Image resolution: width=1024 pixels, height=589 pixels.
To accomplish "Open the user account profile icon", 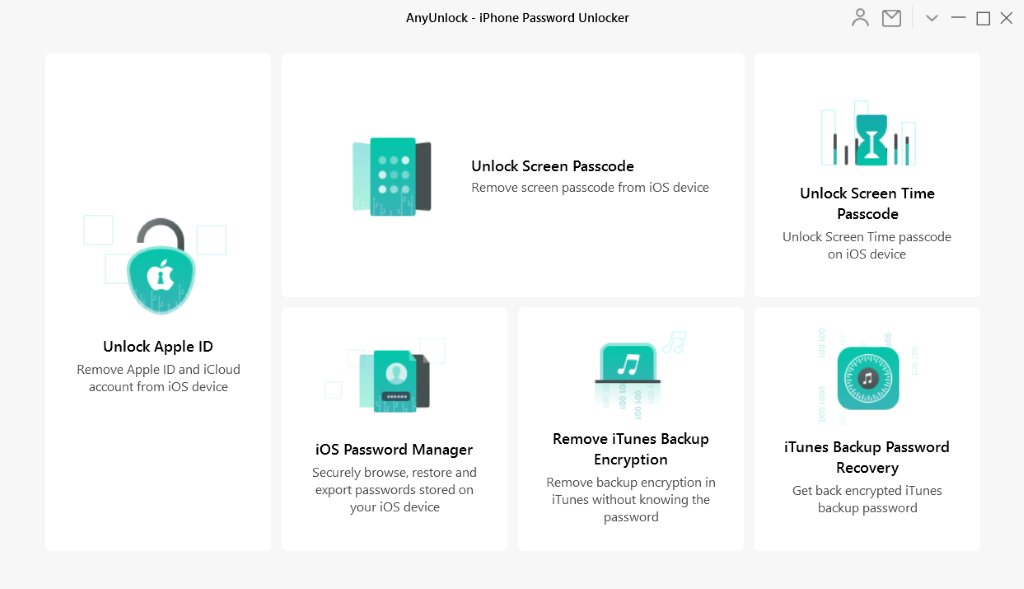I will 860,18.
